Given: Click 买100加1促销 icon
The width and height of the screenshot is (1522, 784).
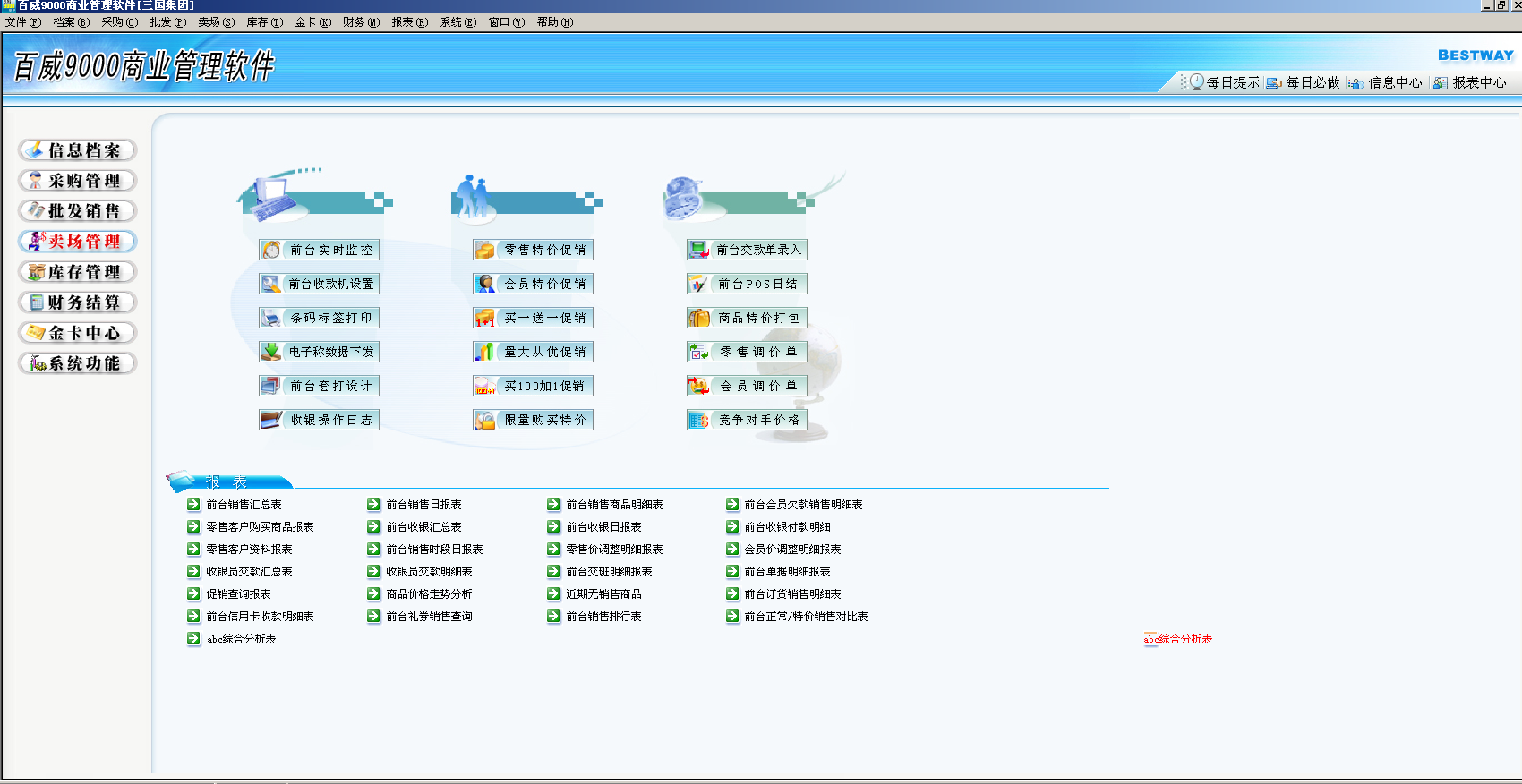Looking at the screenshot, I should coord(485,386).
